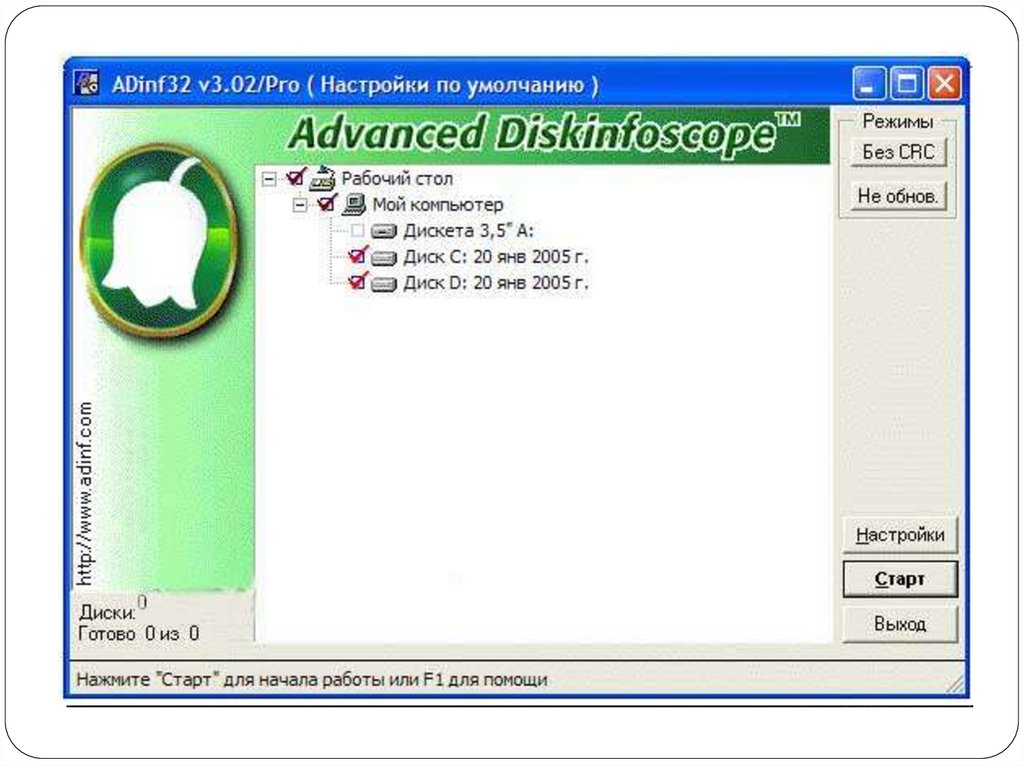
Task: Click the Старт button to begin
Action: 900,579
